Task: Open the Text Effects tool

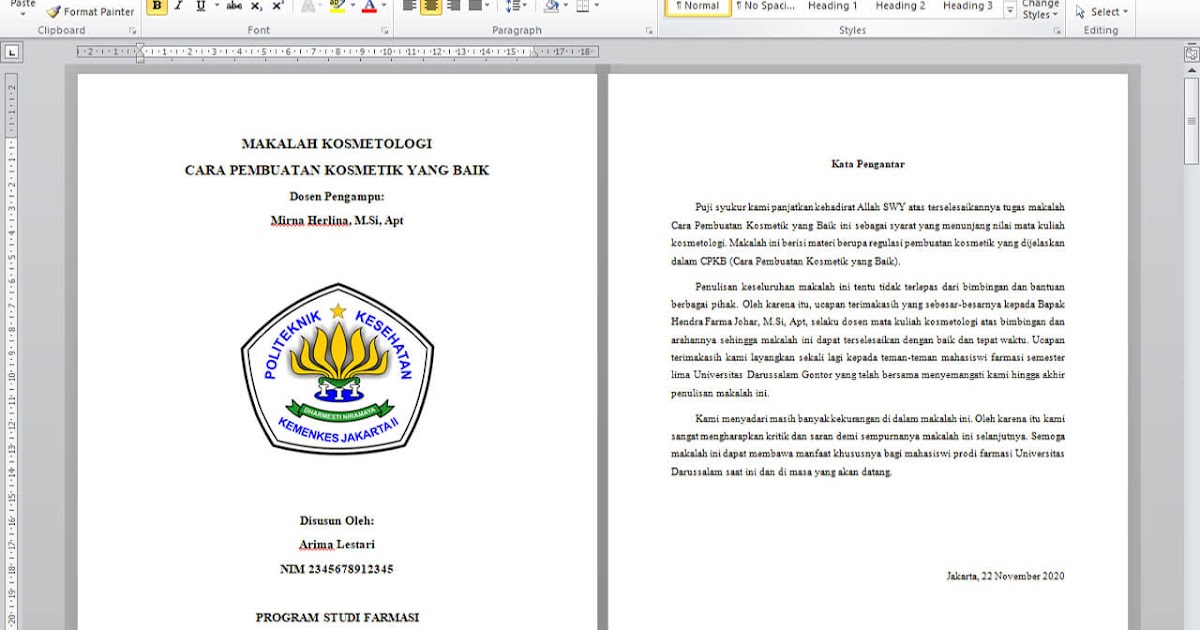Action: [x=309, y=6]
